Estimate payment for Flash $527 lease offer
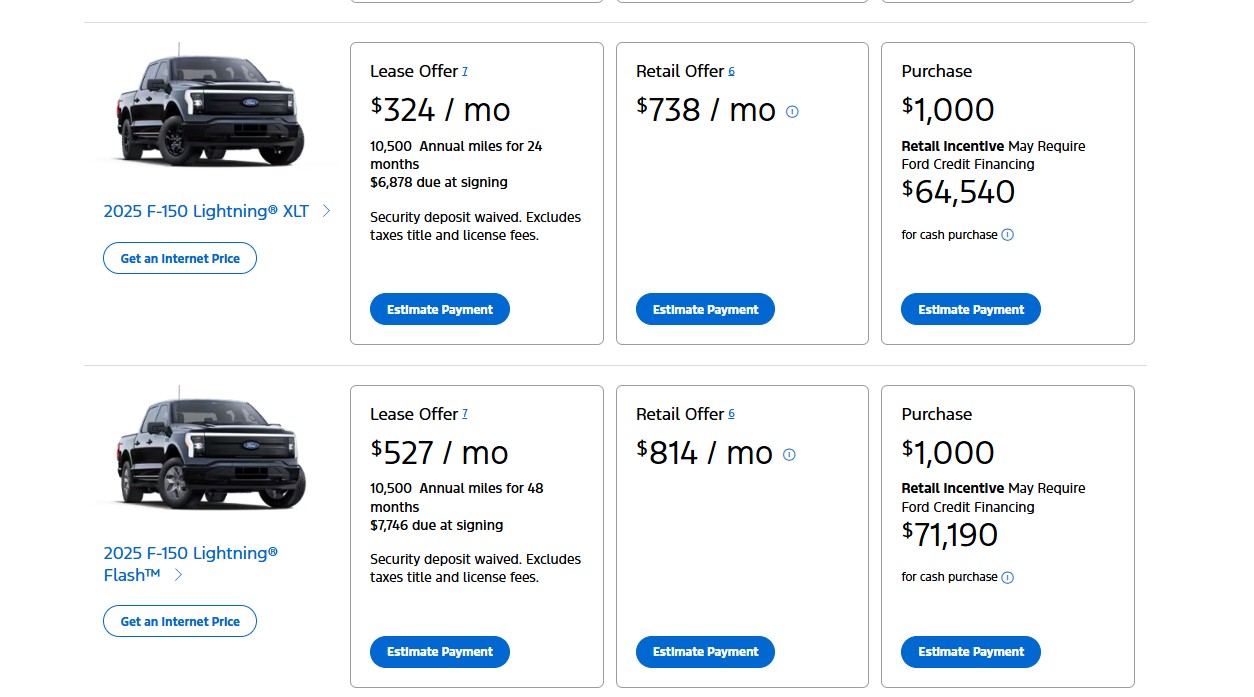This screenshot has width=1254, height=697. pyautogui.click(x=440, y=652)
